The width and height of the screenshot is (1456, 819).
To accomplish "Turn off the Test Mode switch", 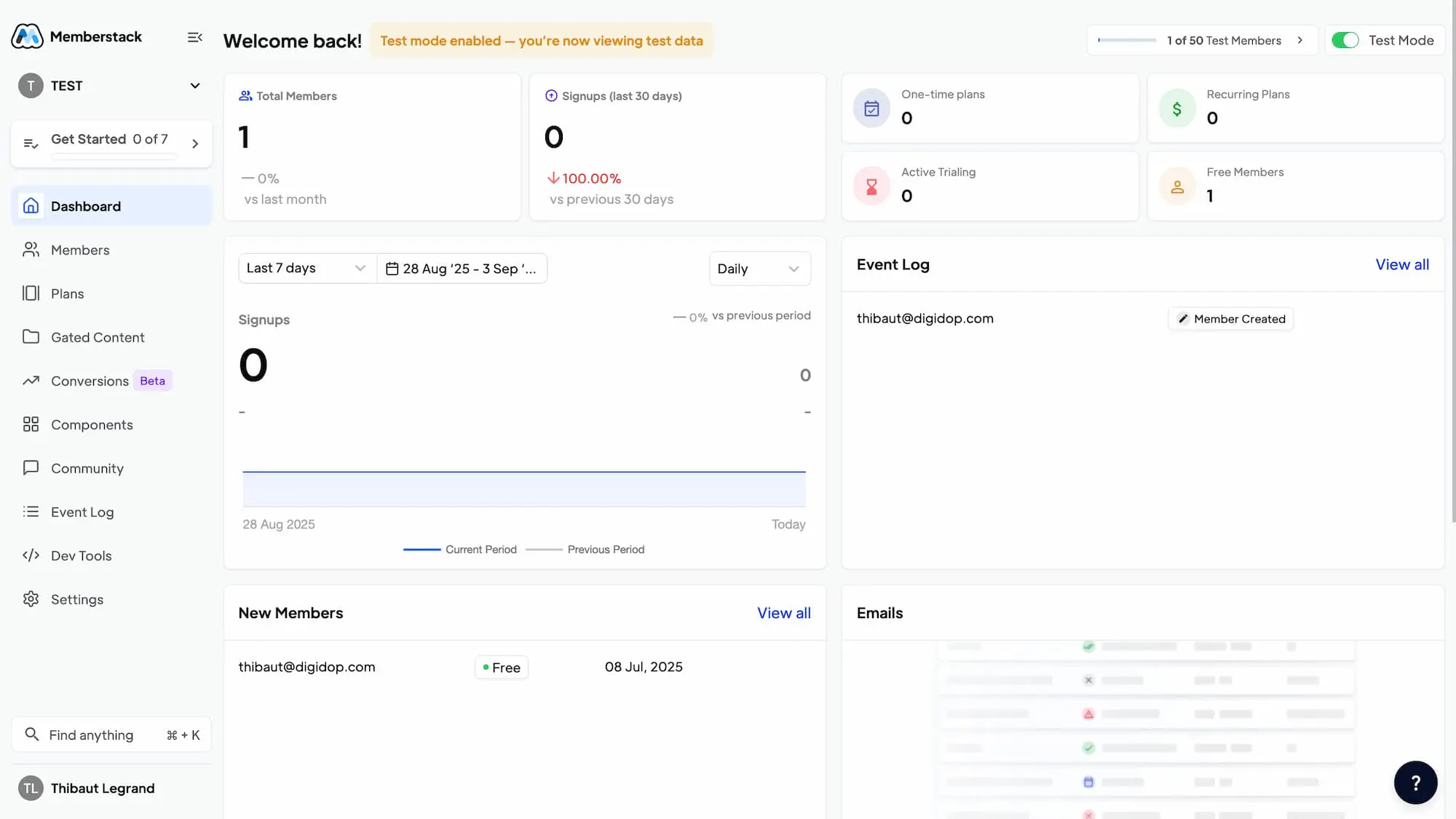I will (1345, 40).
